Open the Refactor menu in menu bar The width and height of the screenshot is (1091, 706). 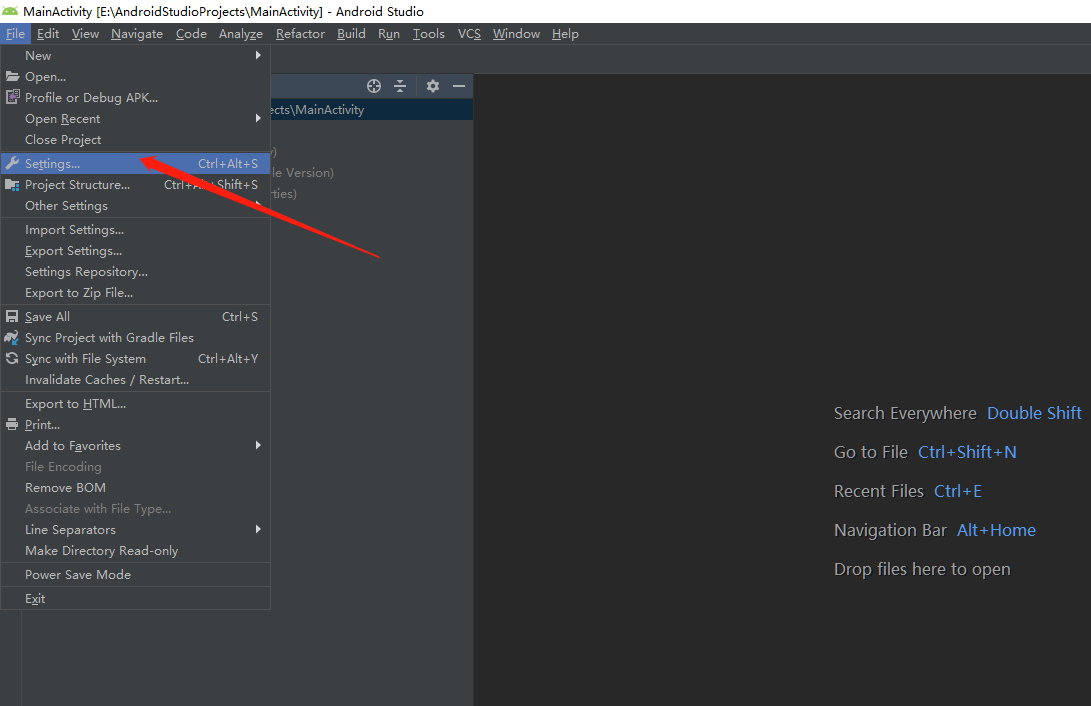click(x=300, y=34)
